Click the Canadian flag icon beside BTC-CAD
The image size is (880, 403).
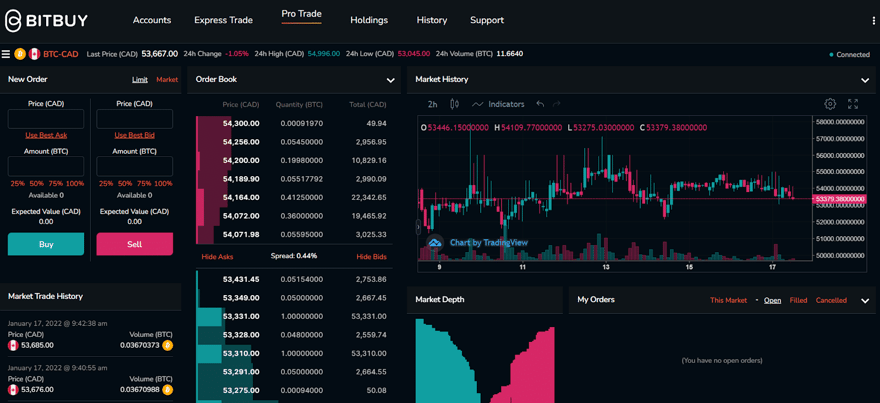click(34, 54)
